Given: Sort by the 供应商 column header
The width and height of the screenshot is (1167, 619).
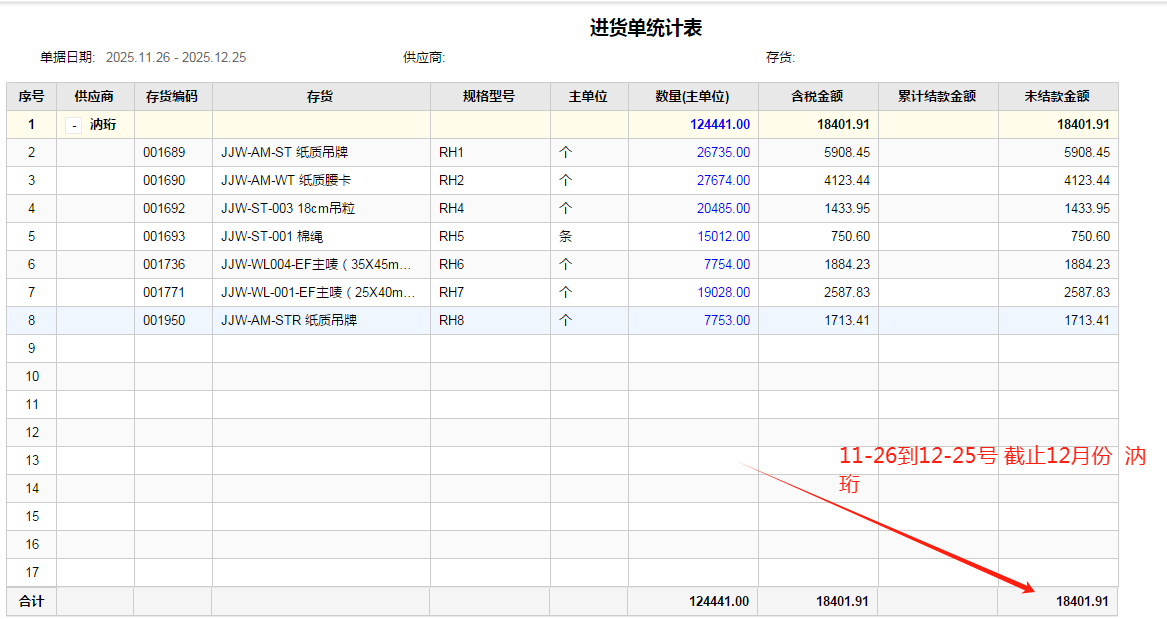Looking at the screenshot, I should (94, 97).
